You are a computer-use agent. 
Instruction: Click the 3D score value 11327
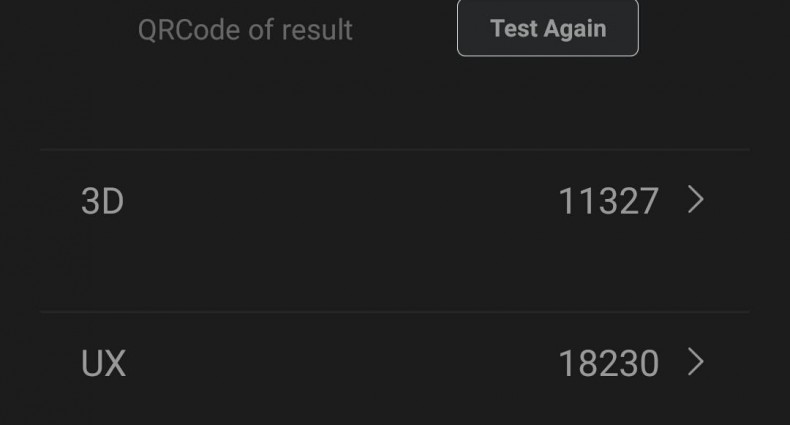tap(608, 202)
